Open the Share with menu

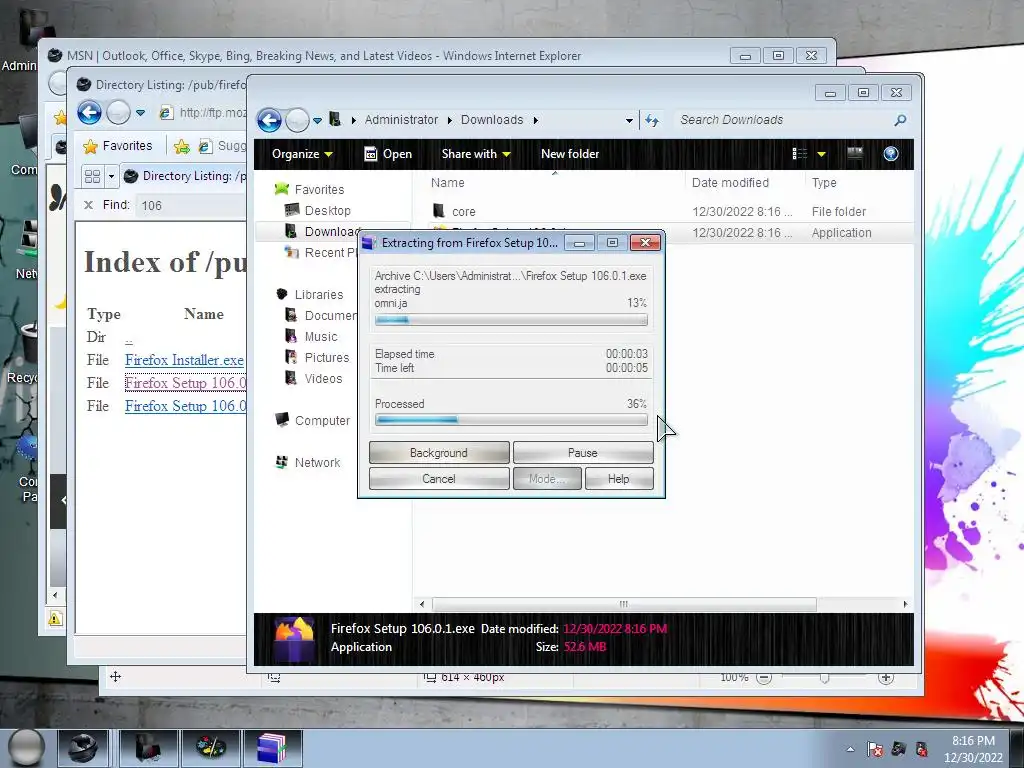(x=475, y=154)
